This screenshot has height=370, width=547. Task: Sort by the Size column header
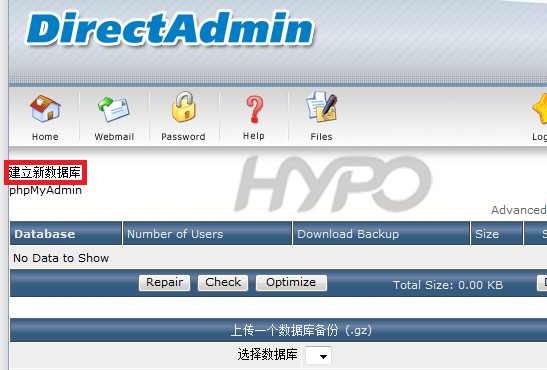(x=496, y=234)
